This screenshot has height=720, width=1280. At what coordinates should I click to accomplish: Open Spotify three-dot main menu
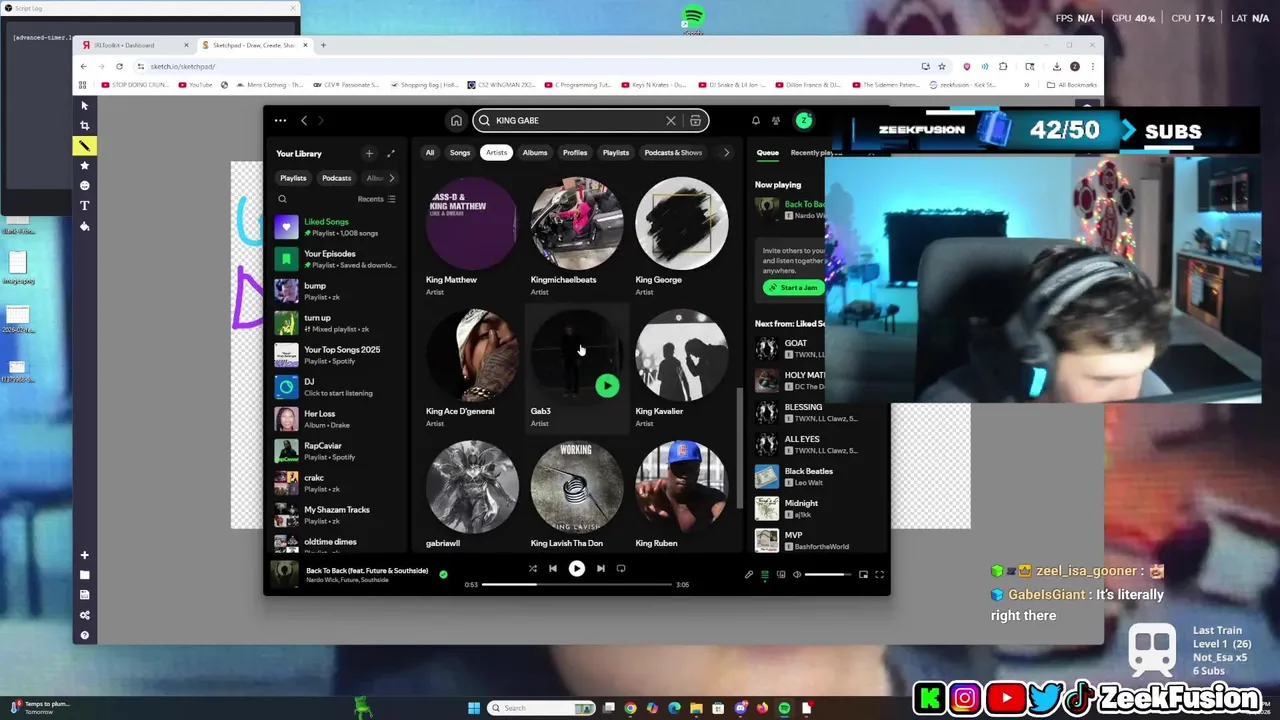pyautogui.click(x=280, y=120)
